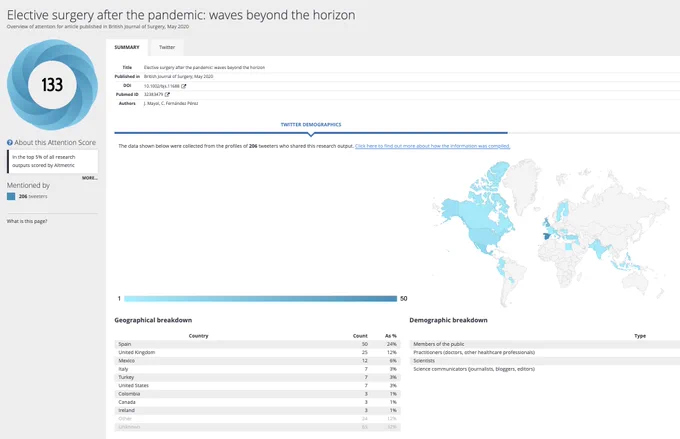Click the DOI value 10.1002/bjs.11688
Image resolution: width=680 pixels, height=439 pixels.
pyautogui.click(x=162, y=86)
